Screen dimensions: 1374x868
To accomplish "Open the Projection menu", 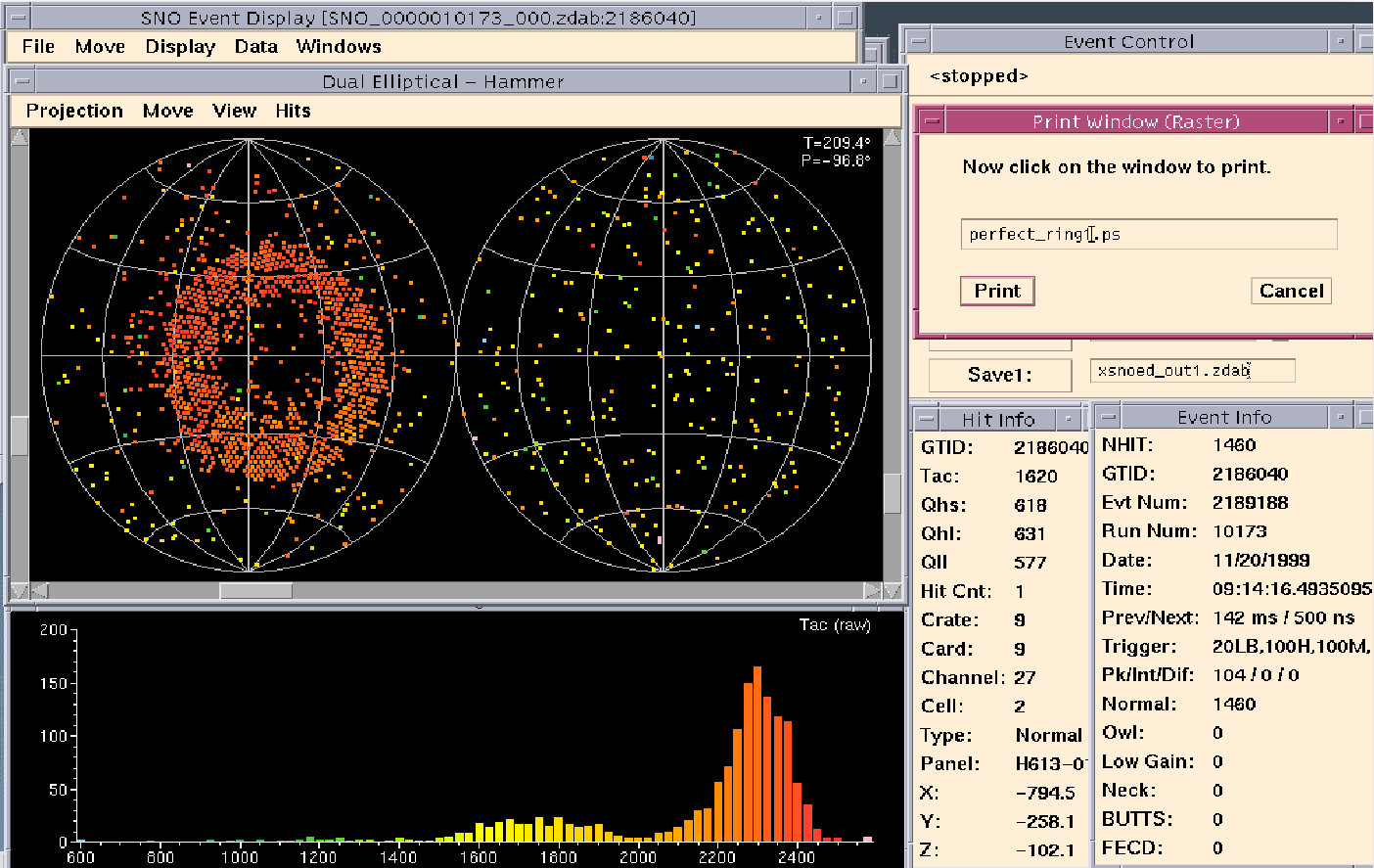I will click(x=74, y=111).
